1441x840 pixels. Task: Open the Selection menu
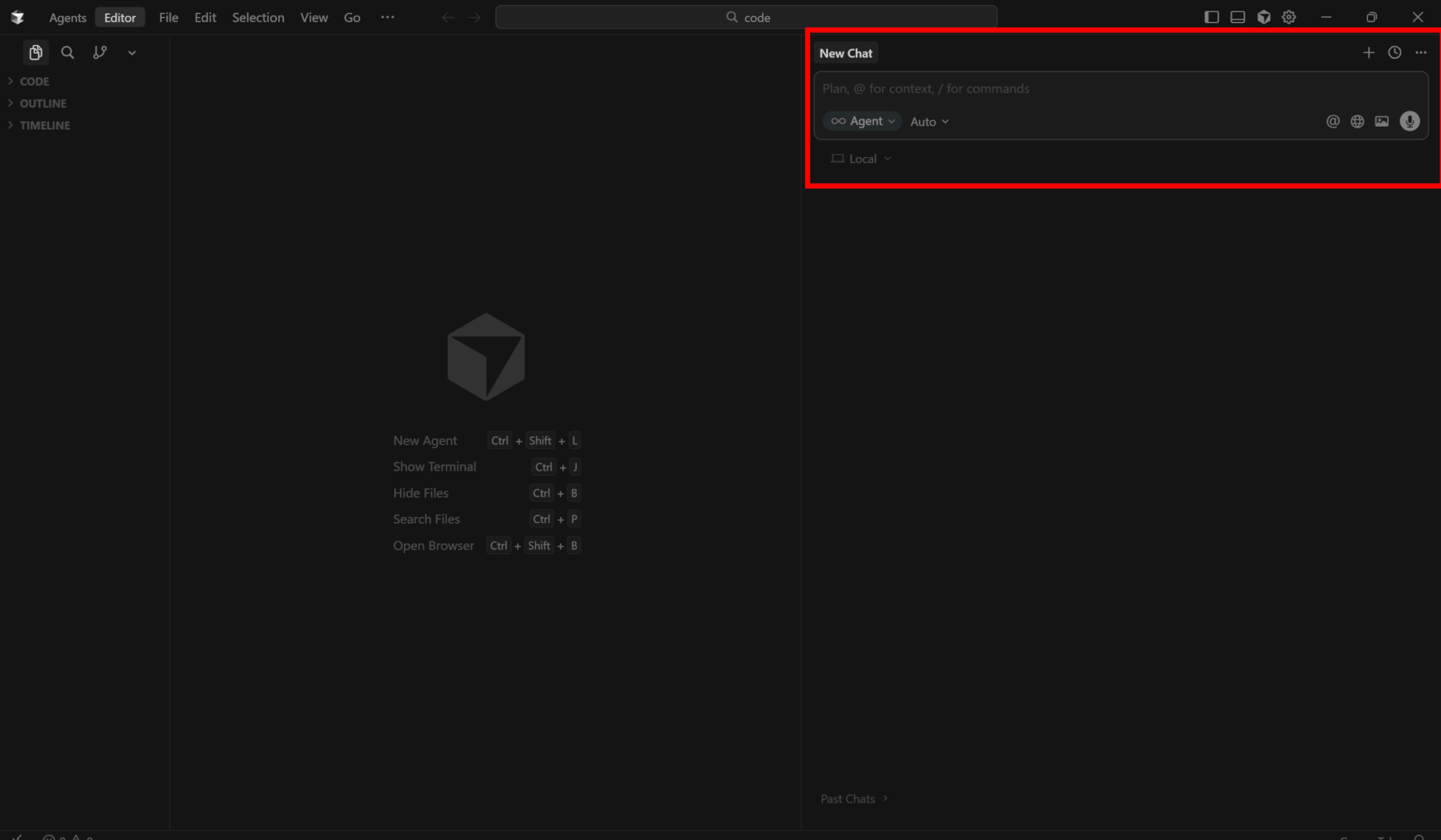(258, 18)
